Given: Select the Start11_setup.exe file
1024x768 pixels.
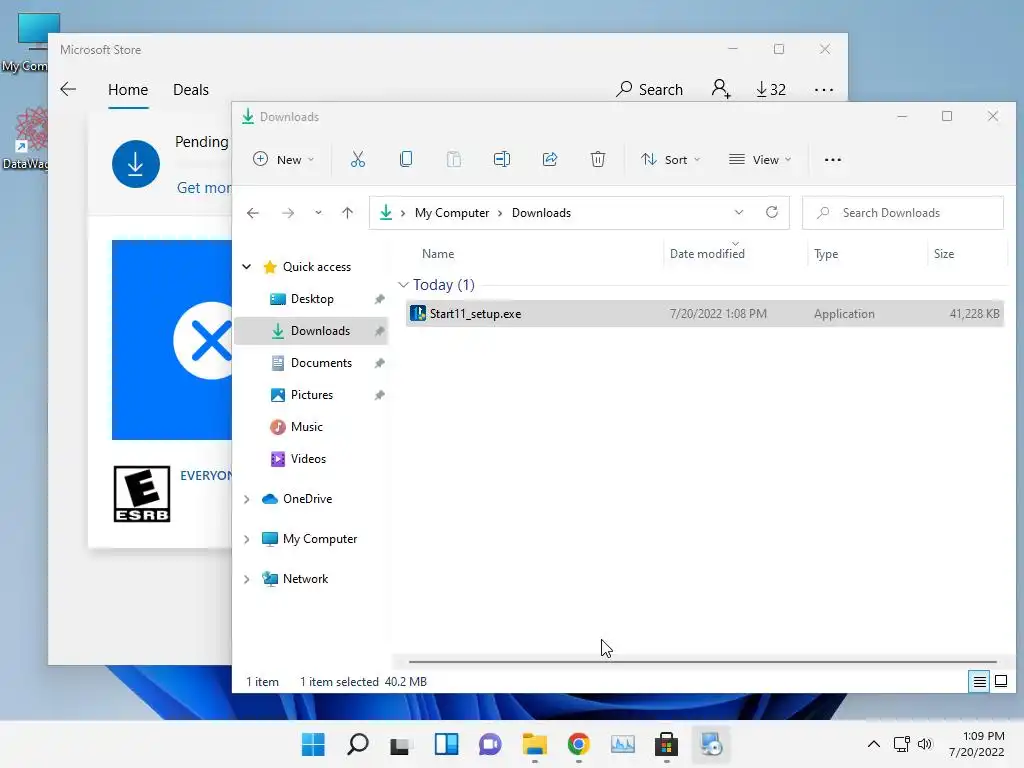Looking at the screenshot, I should click(x=705, y=313).
